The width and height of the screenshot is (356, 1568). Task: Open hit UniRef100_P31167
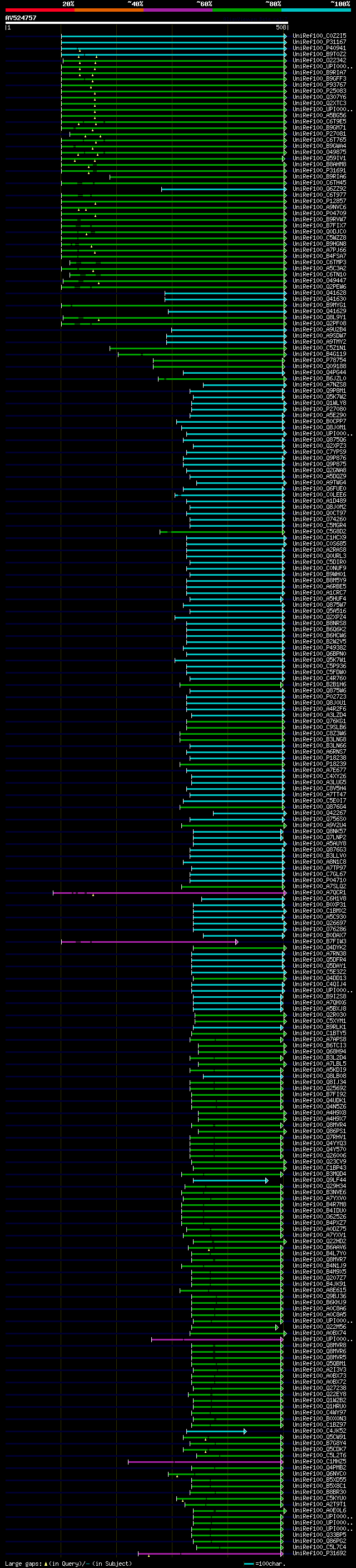pyautogui.click(x=319, y=42)
